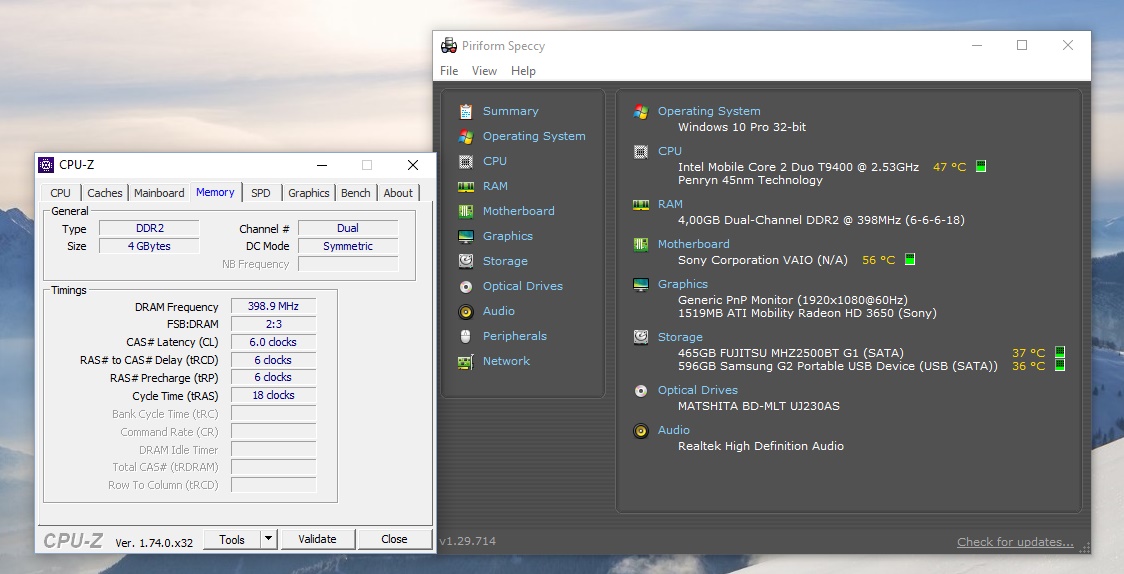Screen dimensions: 1124x574
Task: Click the Motherboard icon in summary pane
Action: tap(641, 244)
